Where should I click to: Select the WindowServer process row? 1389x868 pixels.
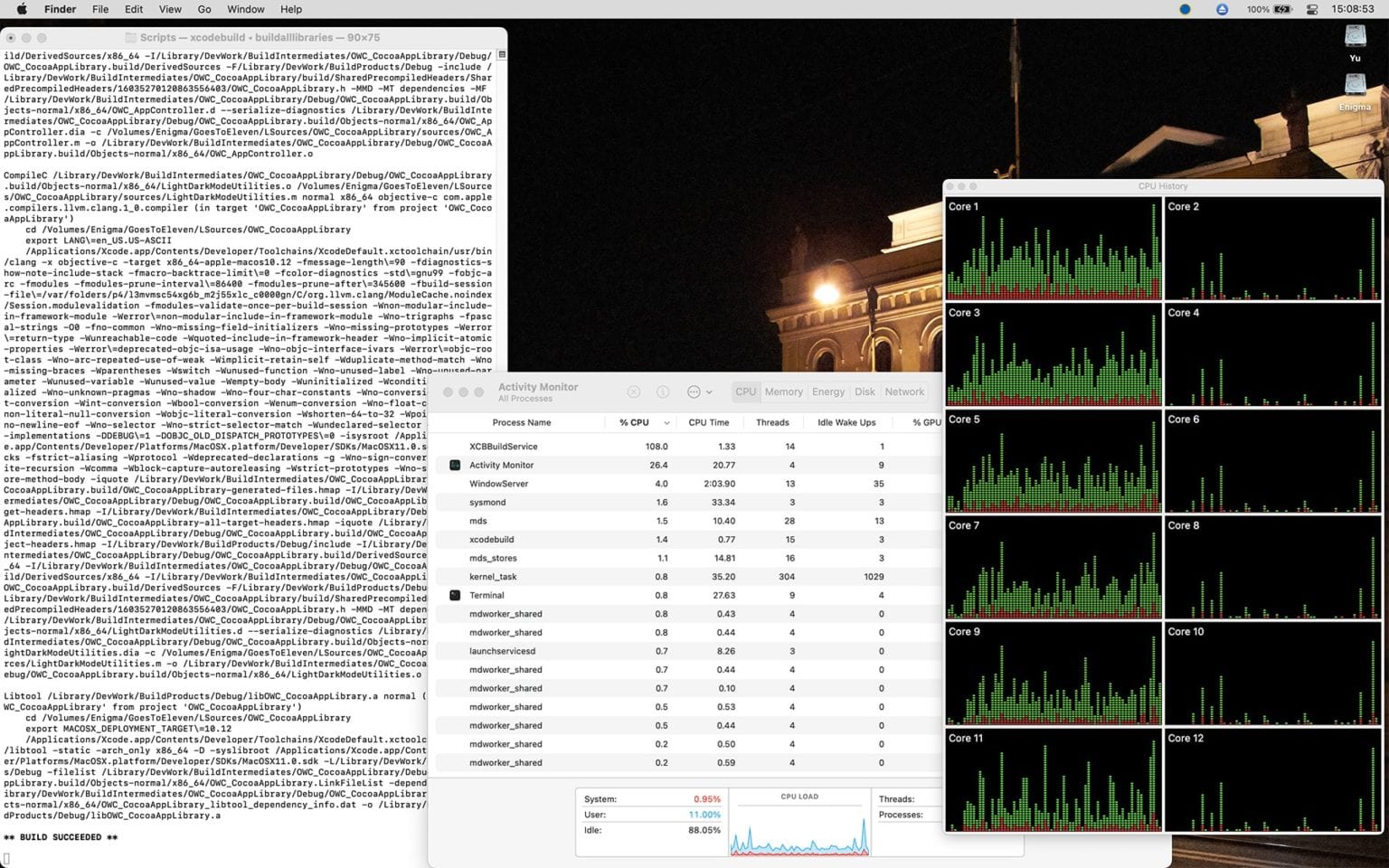pos(543,484)
